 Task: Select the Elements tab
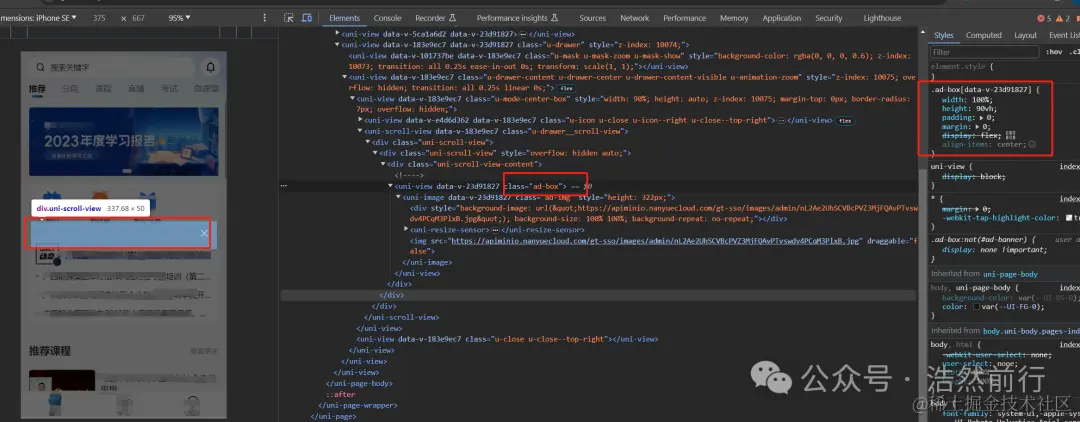tap(344, 18)
